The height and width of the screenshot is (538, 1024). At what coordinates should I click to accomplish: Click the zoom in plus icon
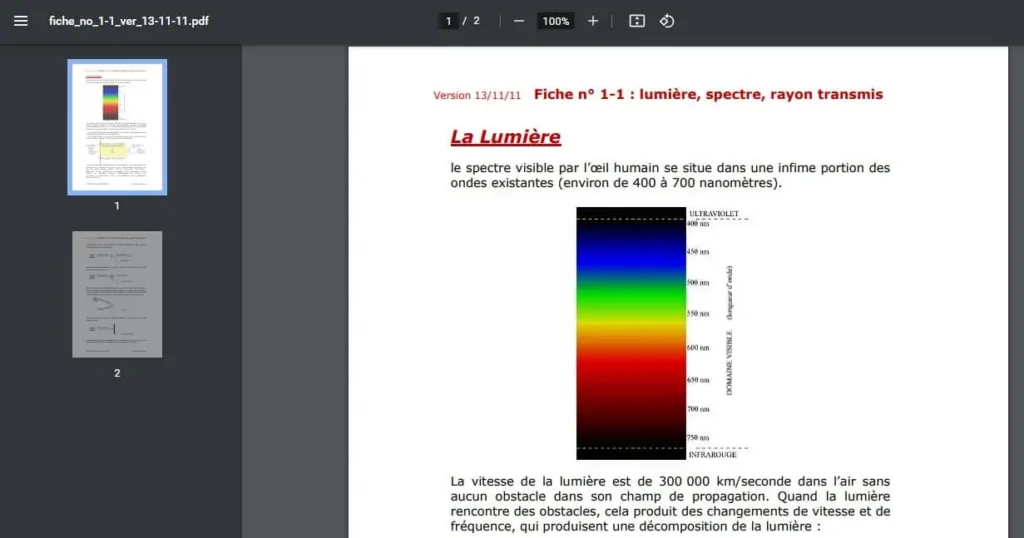[x=592, y=21]
